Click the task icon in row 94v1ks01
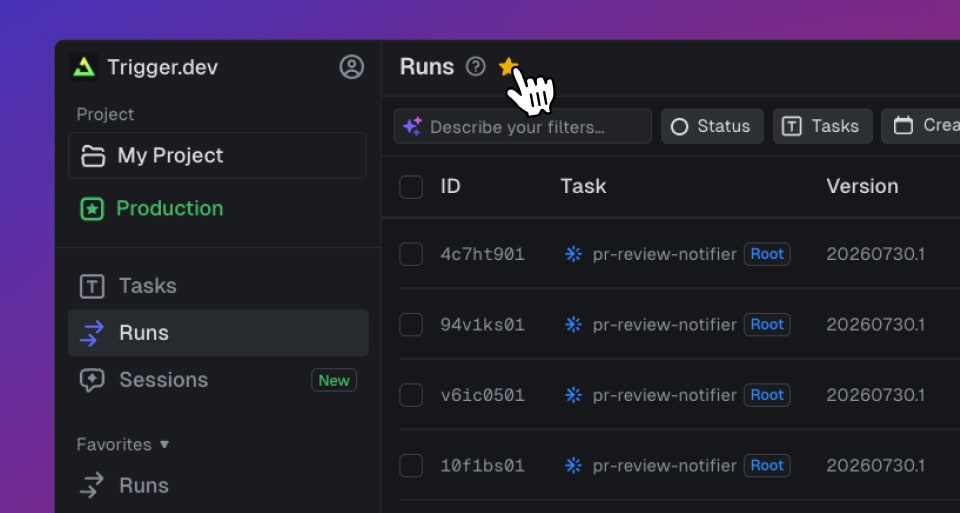The image size is (960, 513). click(573, 324)
